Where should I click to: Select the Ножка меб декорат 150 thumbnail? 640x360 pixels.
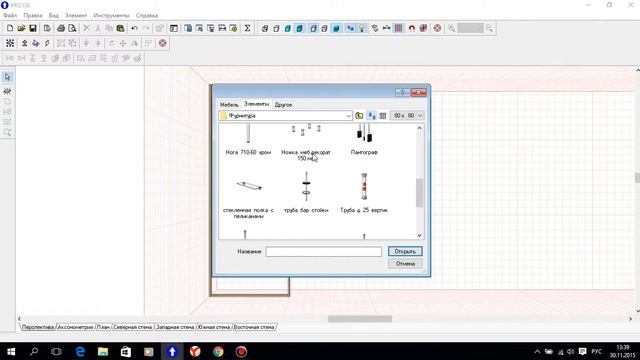point(306,142)
